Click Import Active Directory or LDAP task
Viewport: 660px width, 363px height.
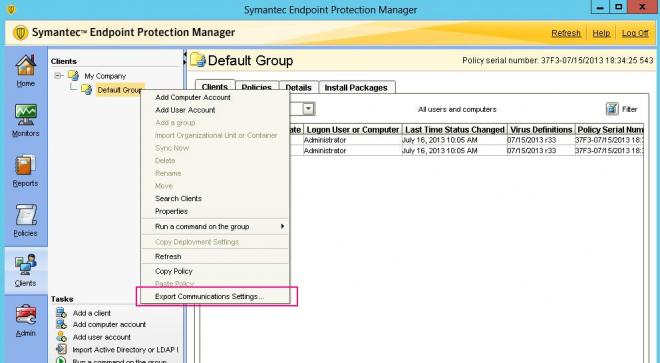125,349
